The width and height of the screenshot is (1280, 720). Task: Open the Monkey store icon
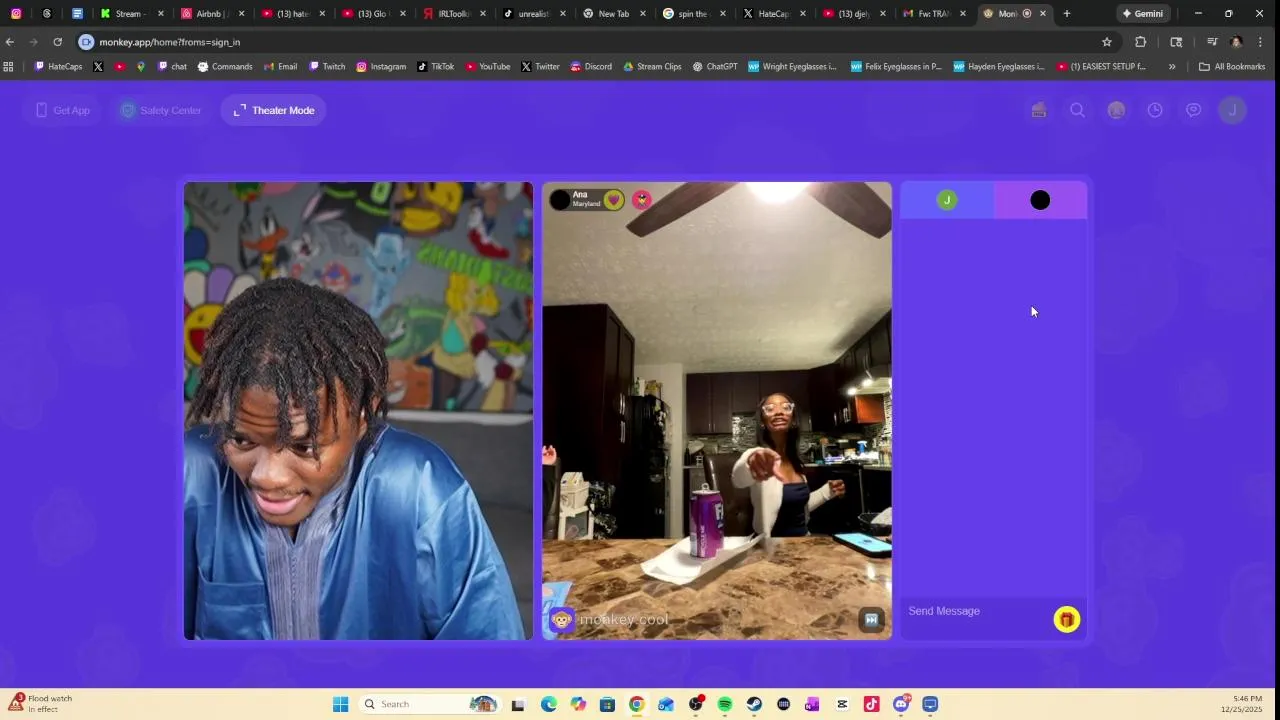click(1039, 110)
